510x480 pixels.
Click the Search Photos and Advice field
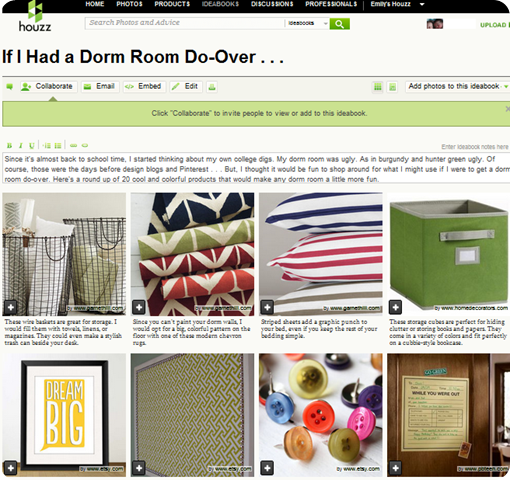(x=184, y=23)
